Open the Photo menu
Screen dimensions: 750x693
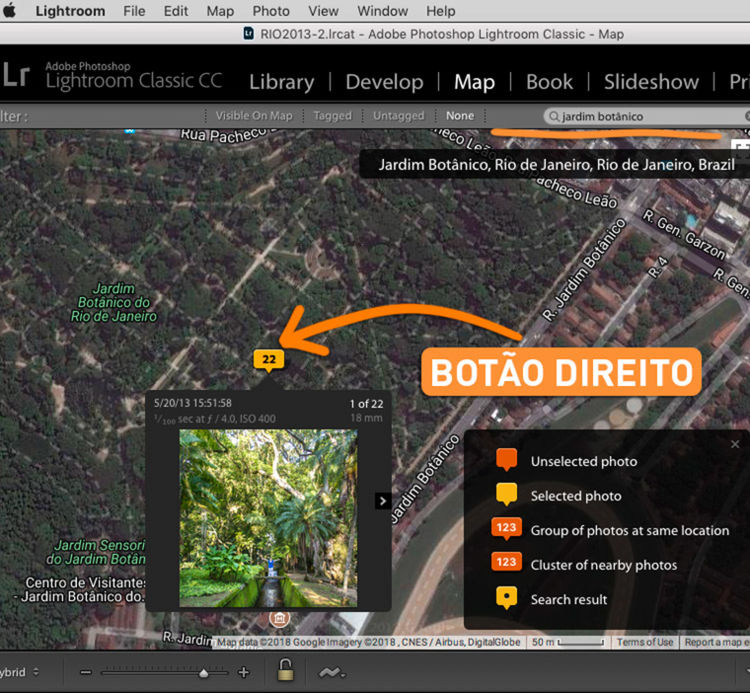pos(271,11)
